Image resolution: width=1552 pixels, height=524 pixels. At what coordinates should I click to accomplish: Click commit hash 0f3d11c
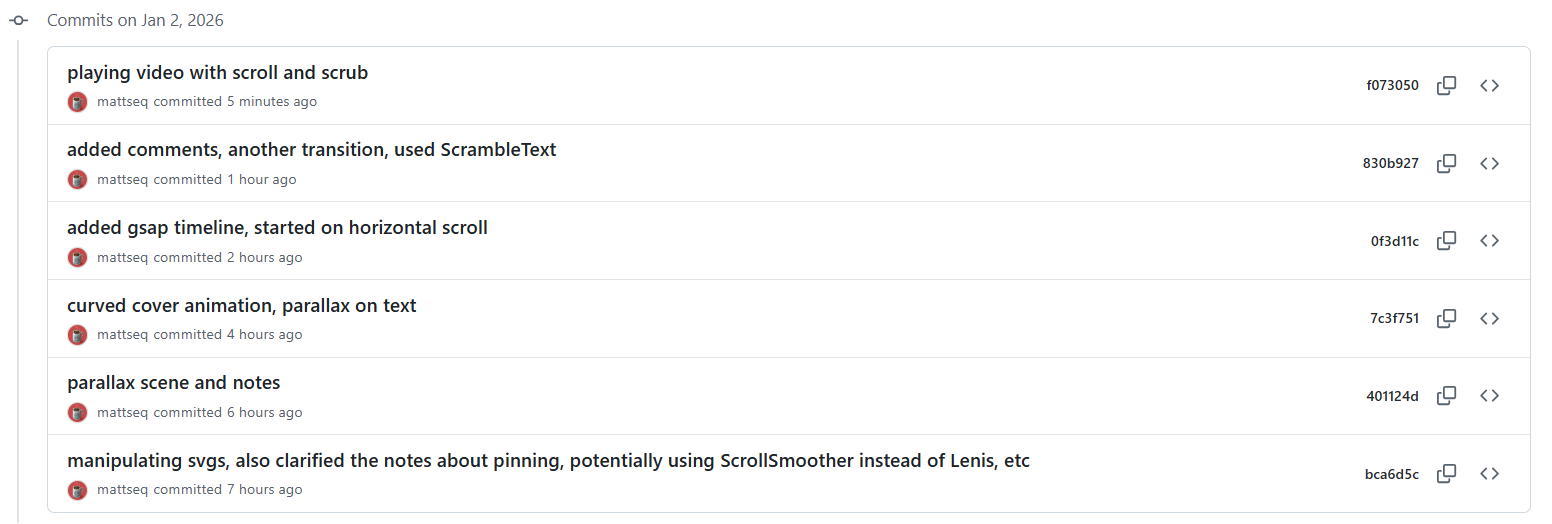click(1394, 241)
